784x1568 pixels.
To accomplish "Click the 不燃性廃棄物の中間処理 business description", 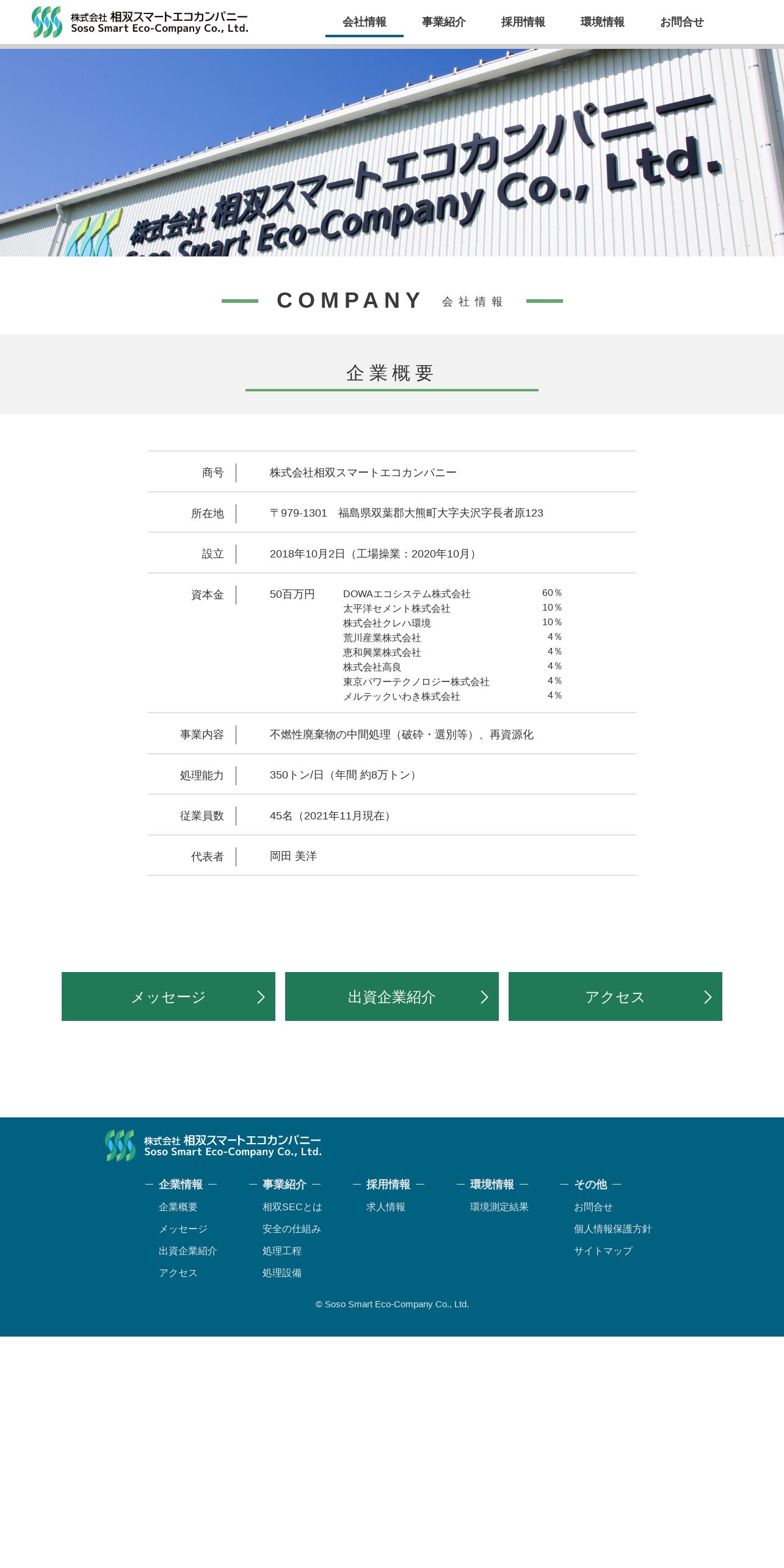I will pos(402,735).
